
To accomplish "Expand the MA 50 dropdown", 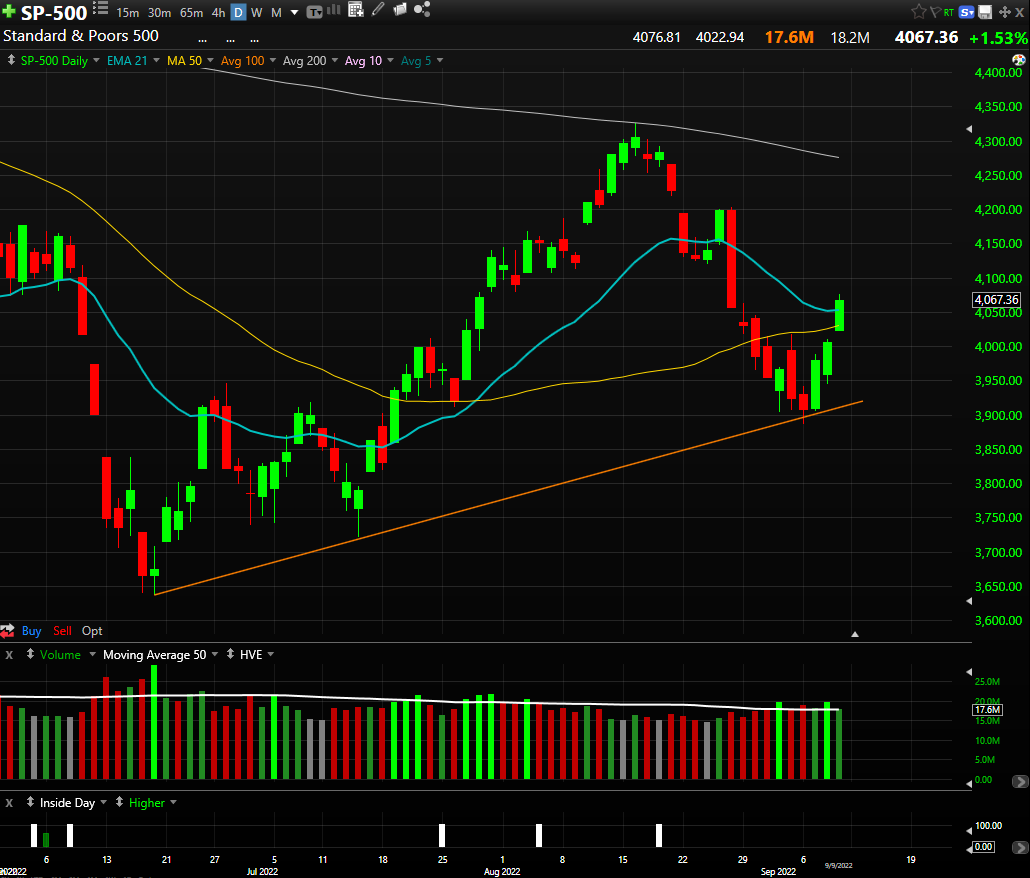I will pyautogui.click(x=210, y=60).
